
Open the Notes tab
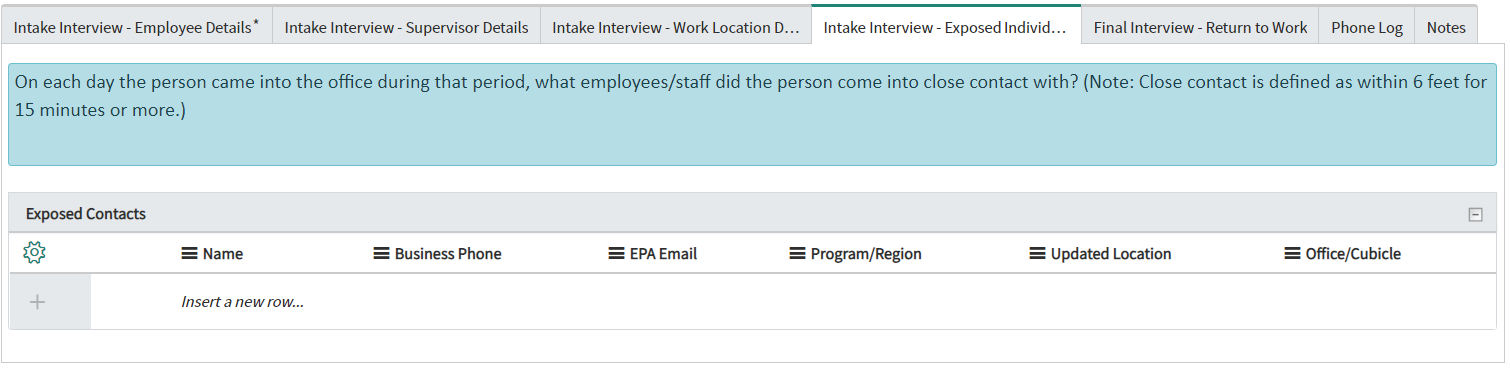point(1446,27)
